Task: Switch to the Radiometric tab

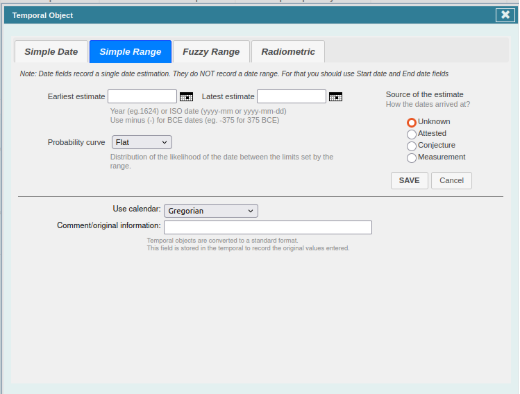Action: pos(288,52)
